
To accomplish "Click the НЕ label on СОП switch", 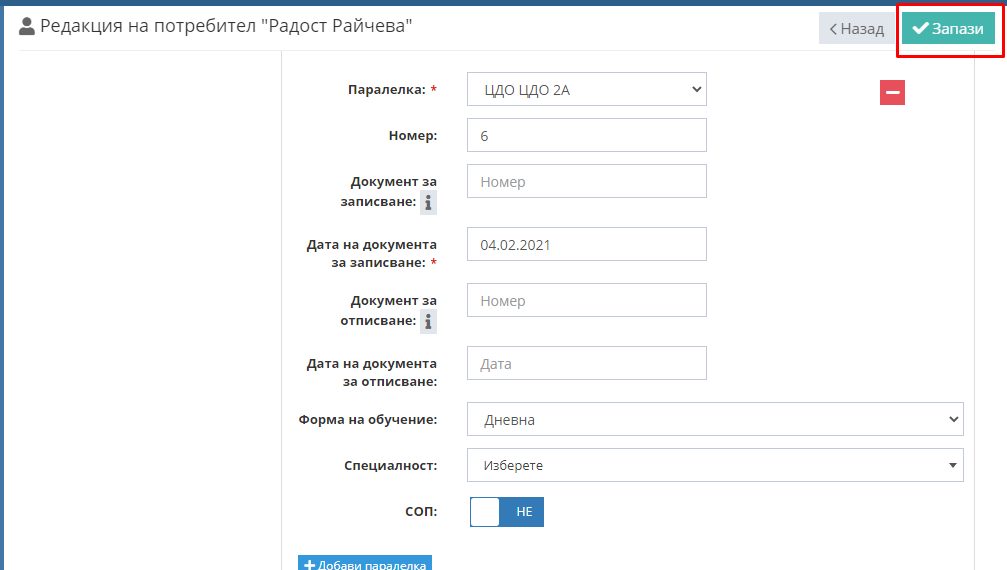I will pyautogui.click(x=524, y=512).
